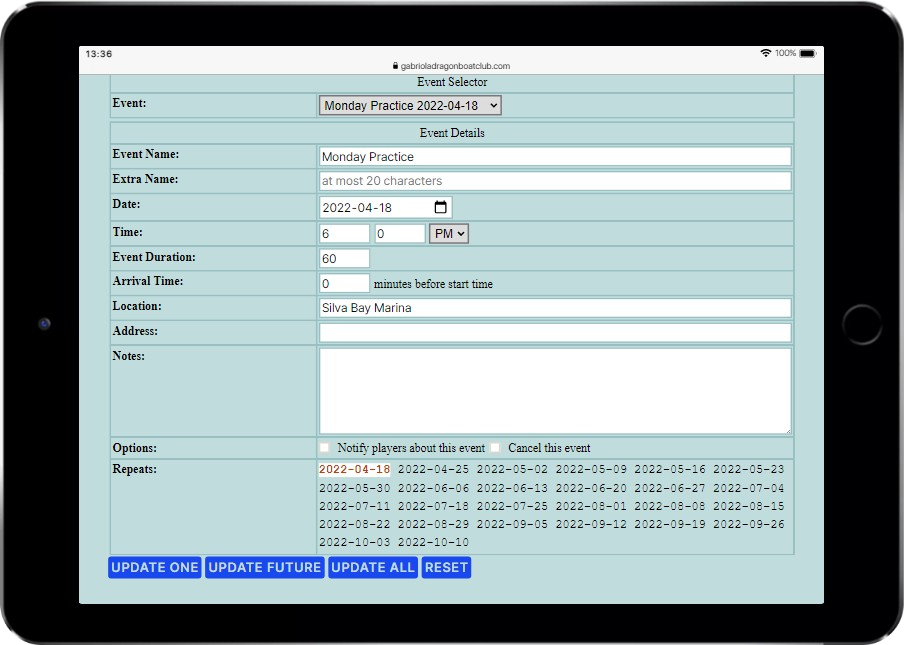Tap the battery status icon
904x645 pixels.
tap(808, 54)
